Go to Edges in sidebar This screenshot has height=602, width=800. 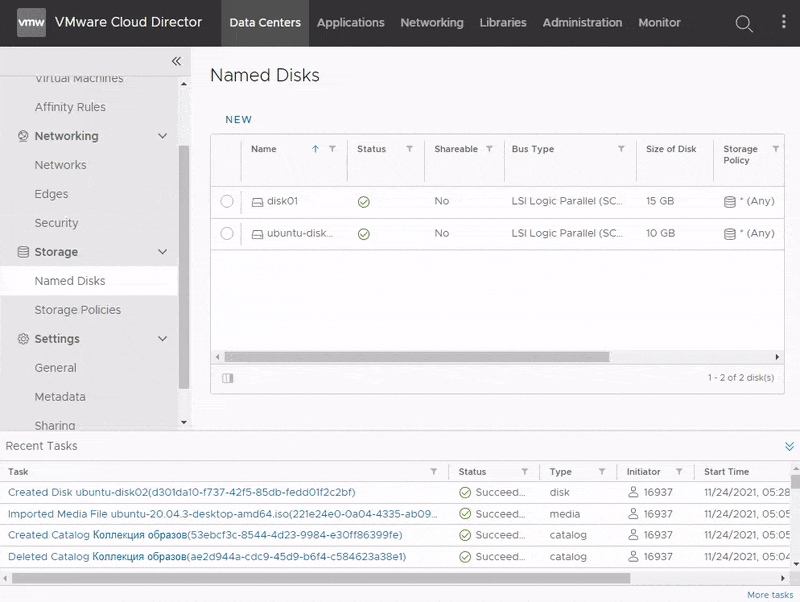[51, 194]
